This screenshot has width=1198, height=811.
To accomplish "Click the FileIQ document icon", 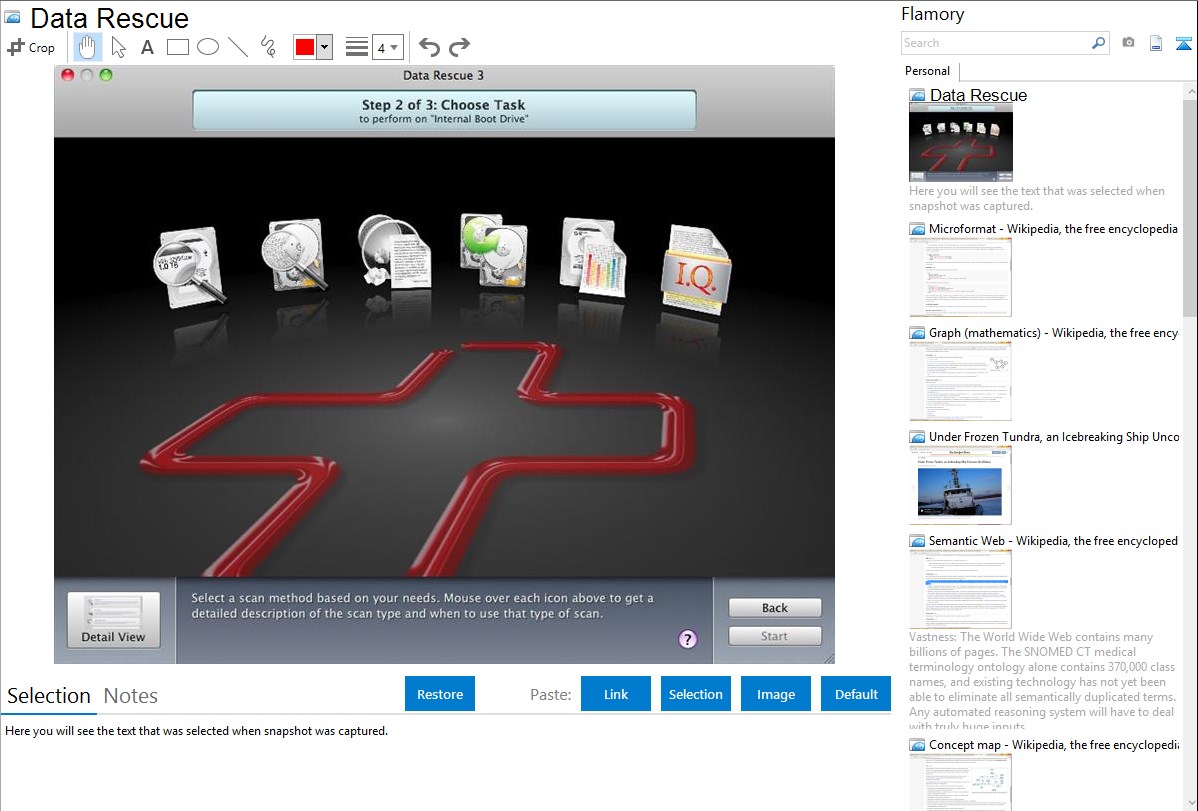I will 695,270.
